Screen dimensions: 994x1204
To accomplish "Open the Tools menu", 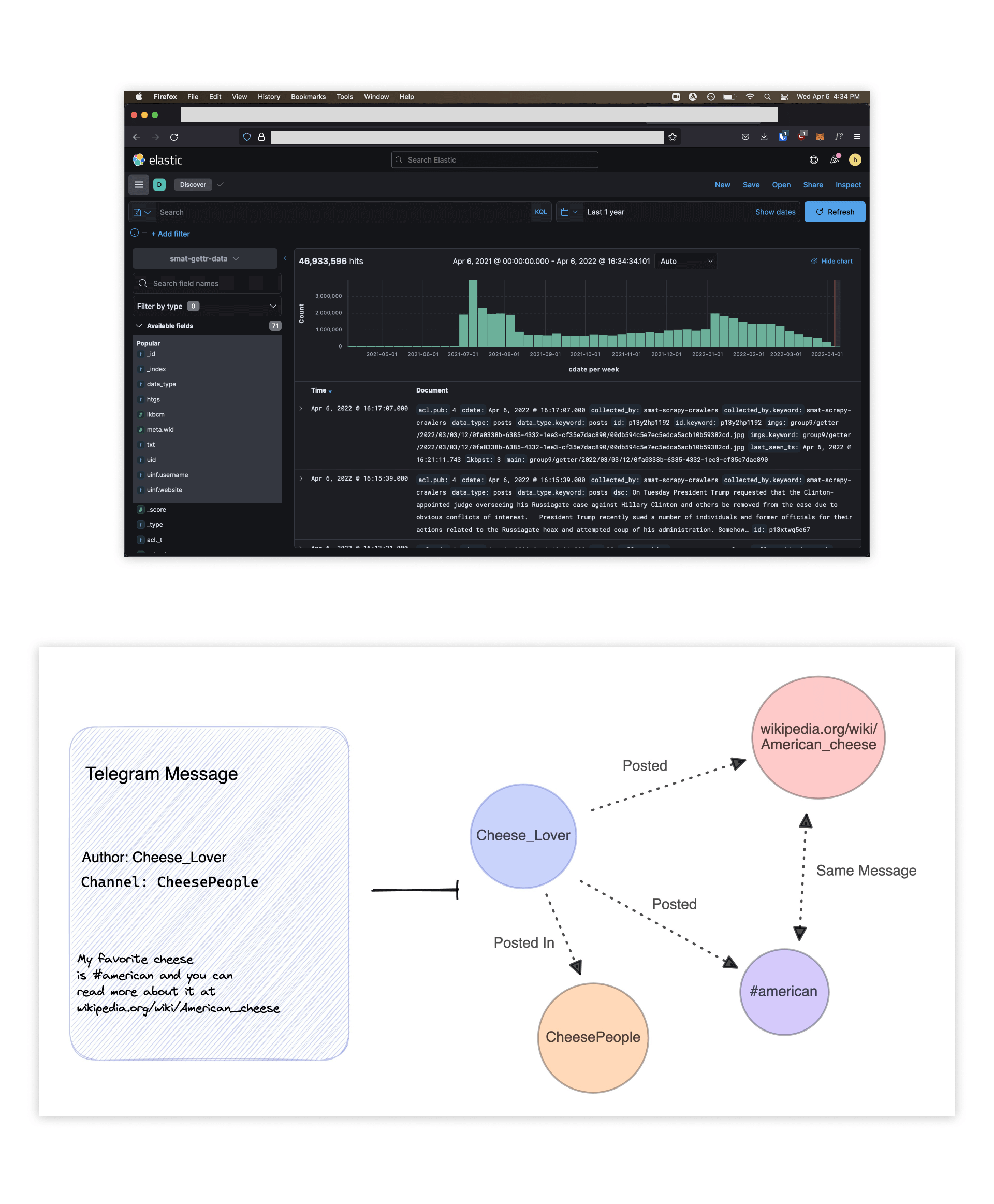I will [x=345, y=97].
